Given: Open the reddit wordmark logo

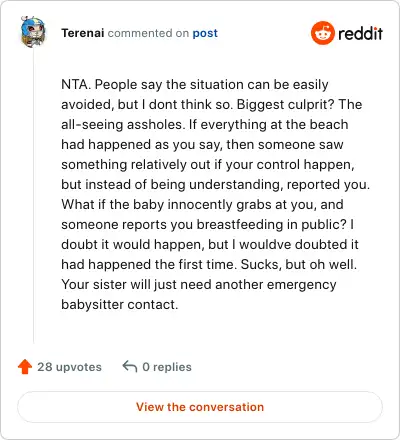Looking at the screenshot, I should pyautogui.click(x=360, y=33).
